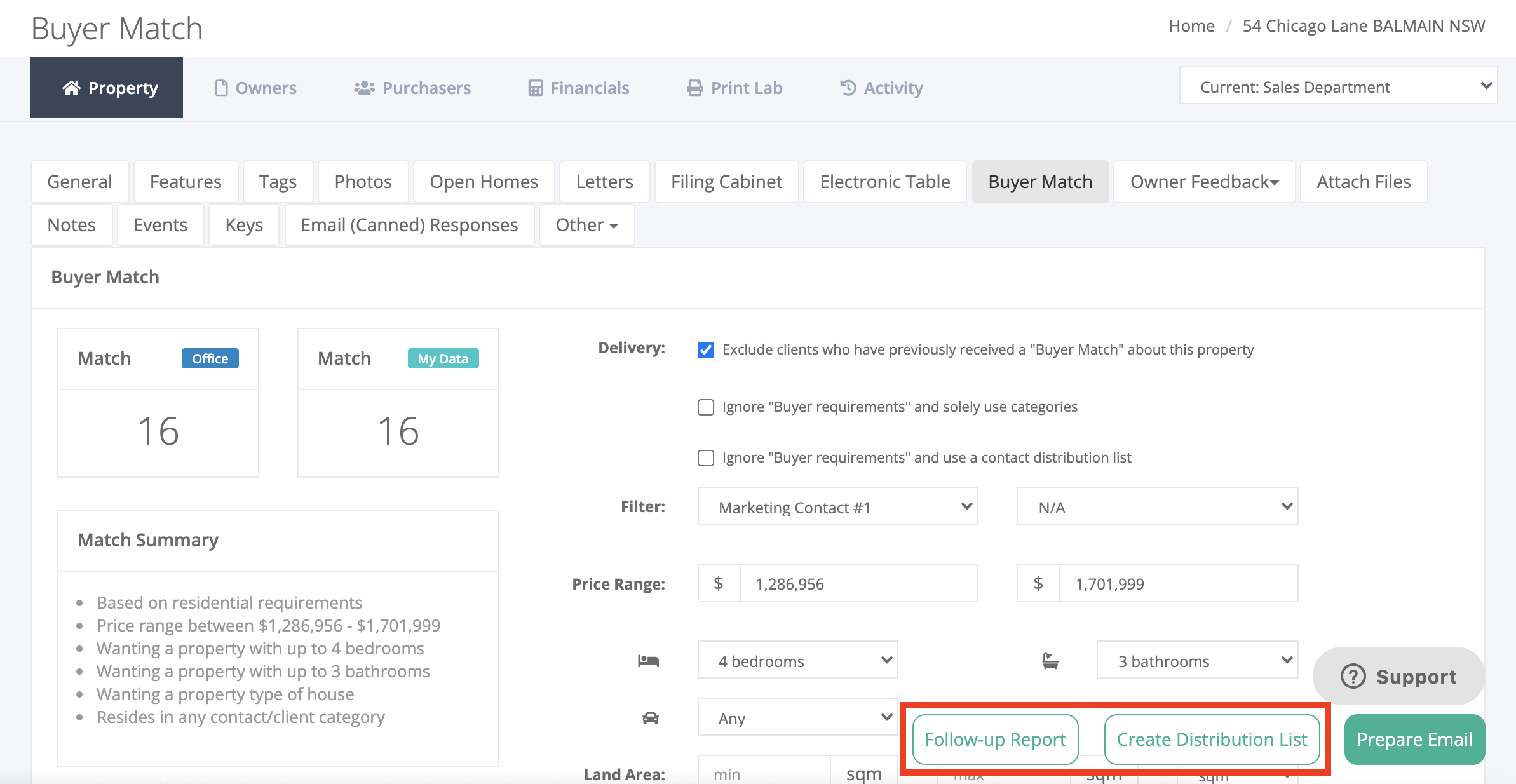
Task: Open the Marketing Contact #1 filter dropdown
Action: click(837, 506)
